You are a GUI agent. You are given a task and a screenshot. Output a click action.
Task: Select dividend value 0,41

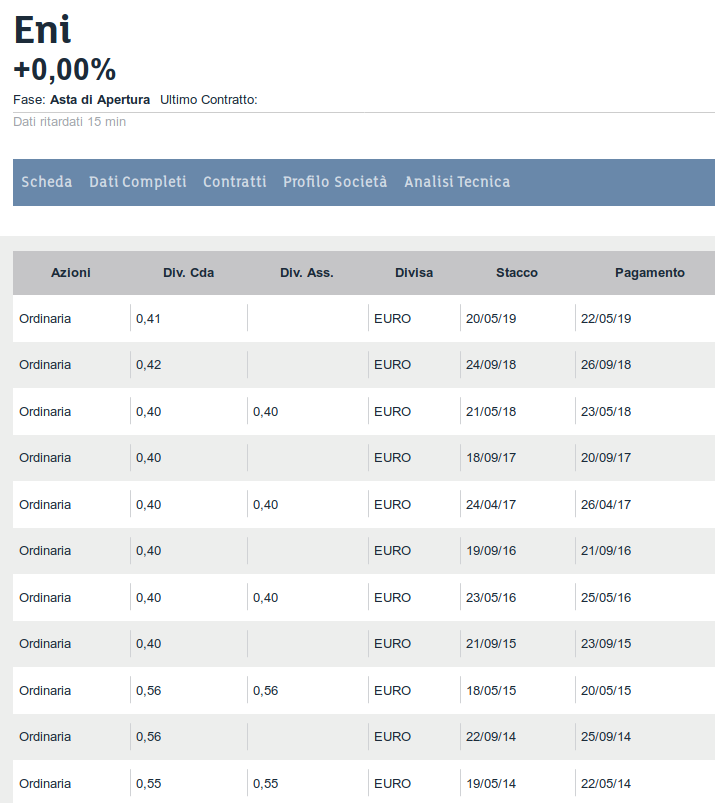point(148,319)
